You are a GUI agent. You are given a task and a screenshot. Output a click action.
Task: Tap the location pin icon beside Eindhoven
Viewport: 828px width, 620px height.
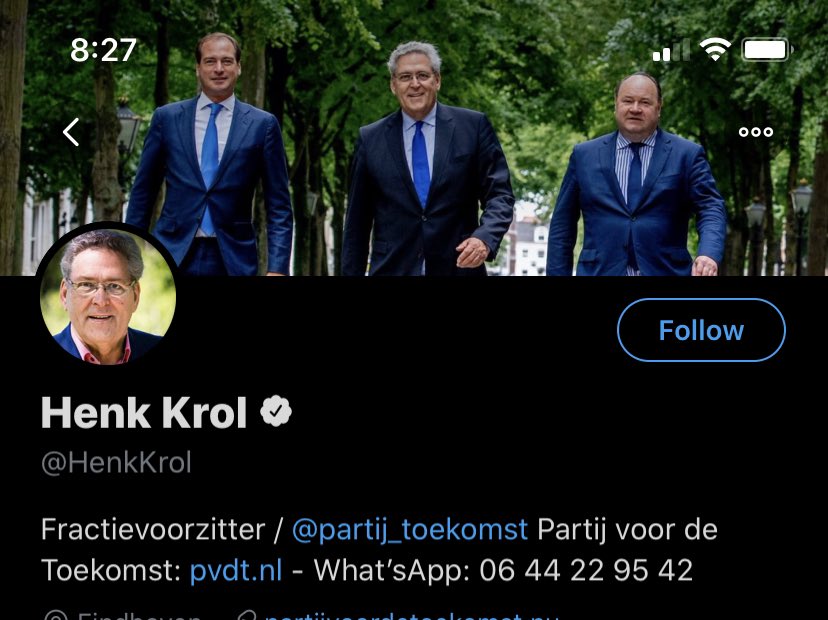(56, 616)
